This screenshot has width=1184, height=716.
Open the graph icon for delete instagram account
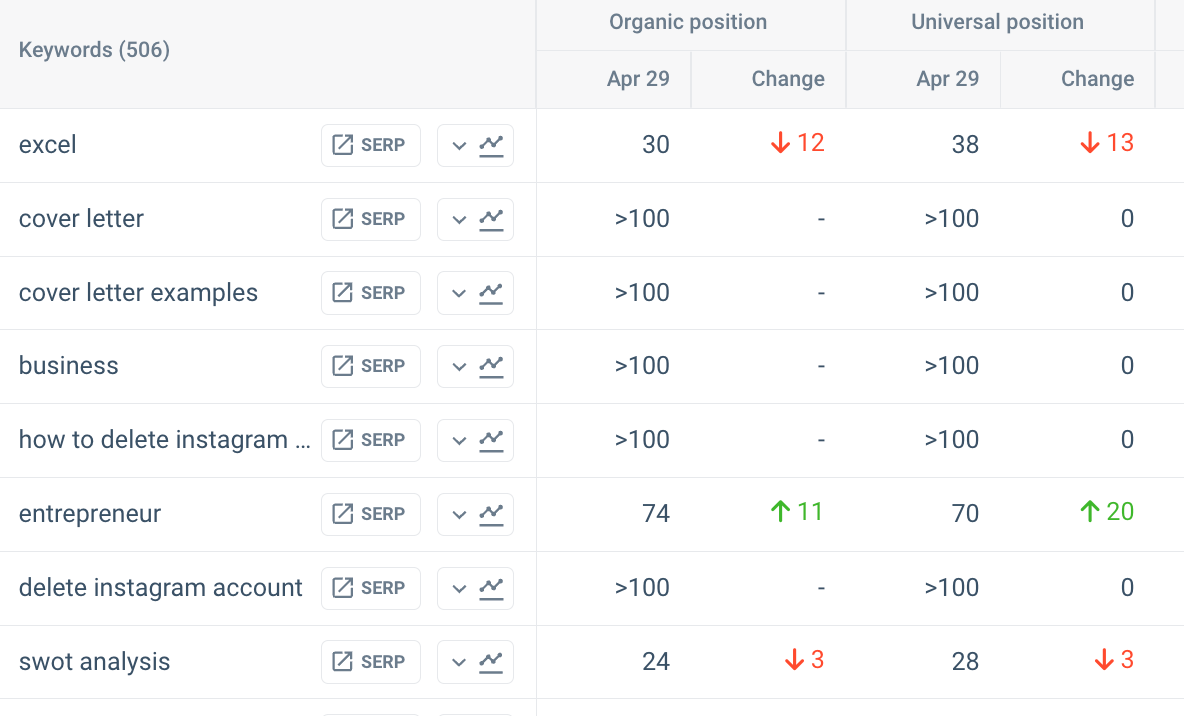489,588
